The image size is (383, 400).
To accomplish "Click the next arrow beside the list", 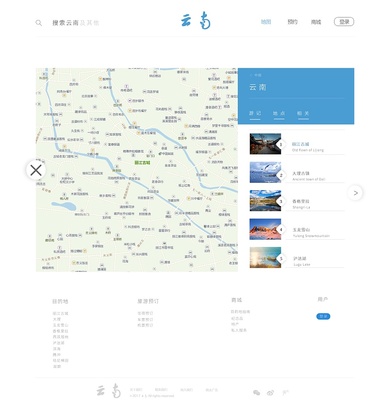I will 355,193.
